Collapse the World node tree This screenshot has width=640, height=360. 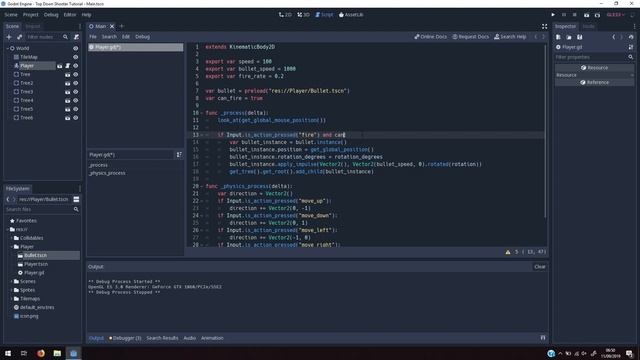click(7, 48)
